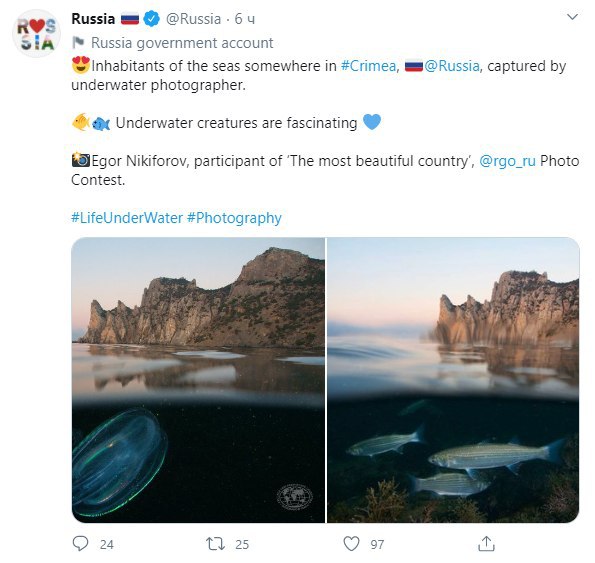Open the #Photography hashtag
The image size is (595, 563).
(234, 218)
